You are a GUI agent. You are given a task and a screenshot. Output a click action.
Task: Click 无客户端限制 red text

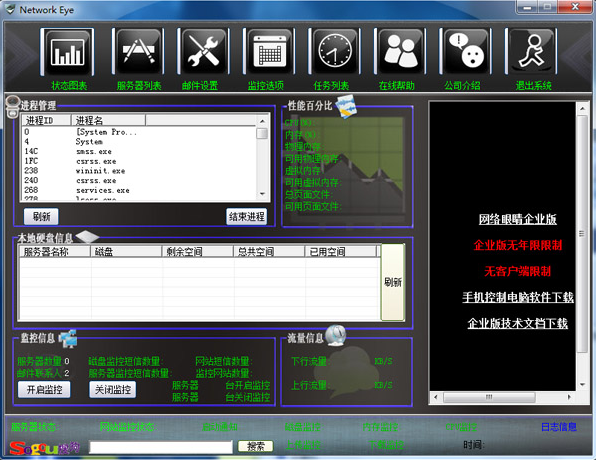point(517,271)
